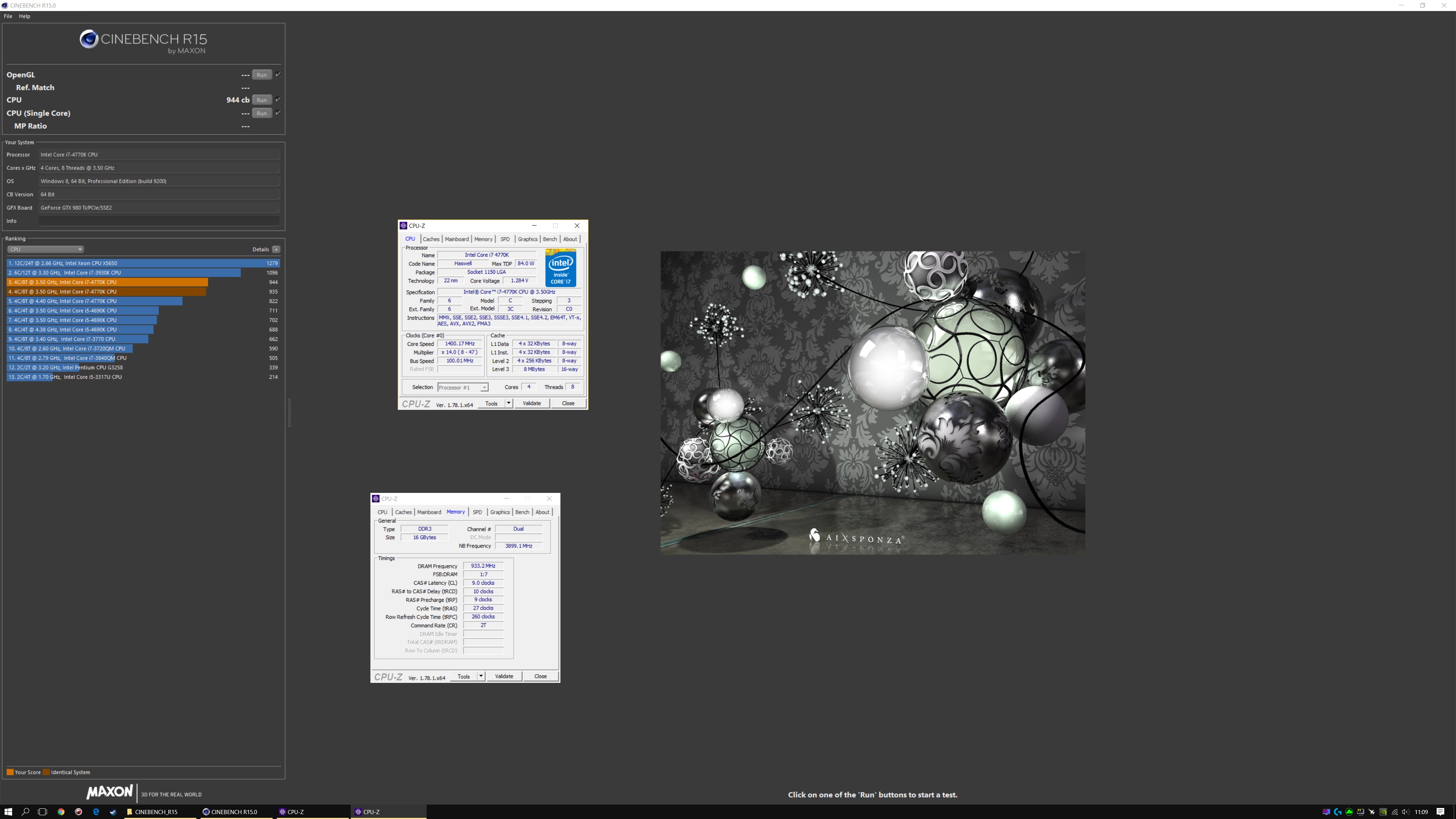
Task: Open the green cloud tray icon
Action: point(1349,812)
